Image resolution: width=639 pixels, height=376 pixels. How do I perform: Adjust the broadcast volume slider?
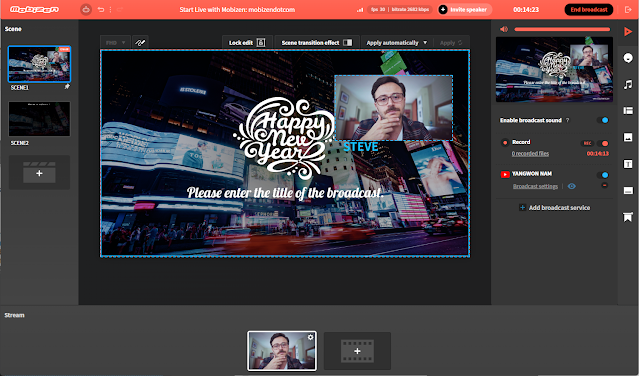(x=562, y=29)
